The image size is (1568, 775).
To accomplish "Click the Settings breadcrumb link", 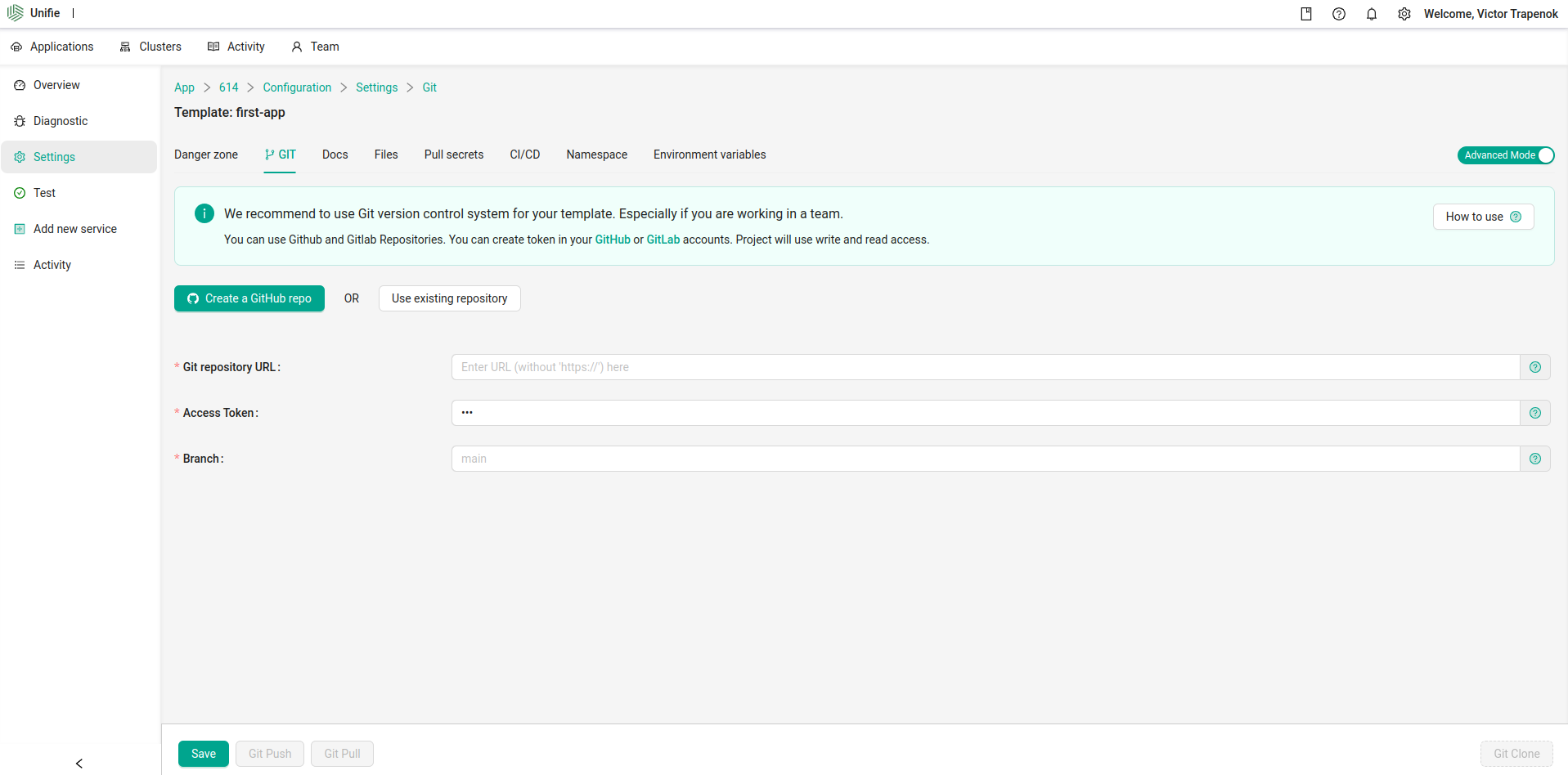I will point(377,87).
